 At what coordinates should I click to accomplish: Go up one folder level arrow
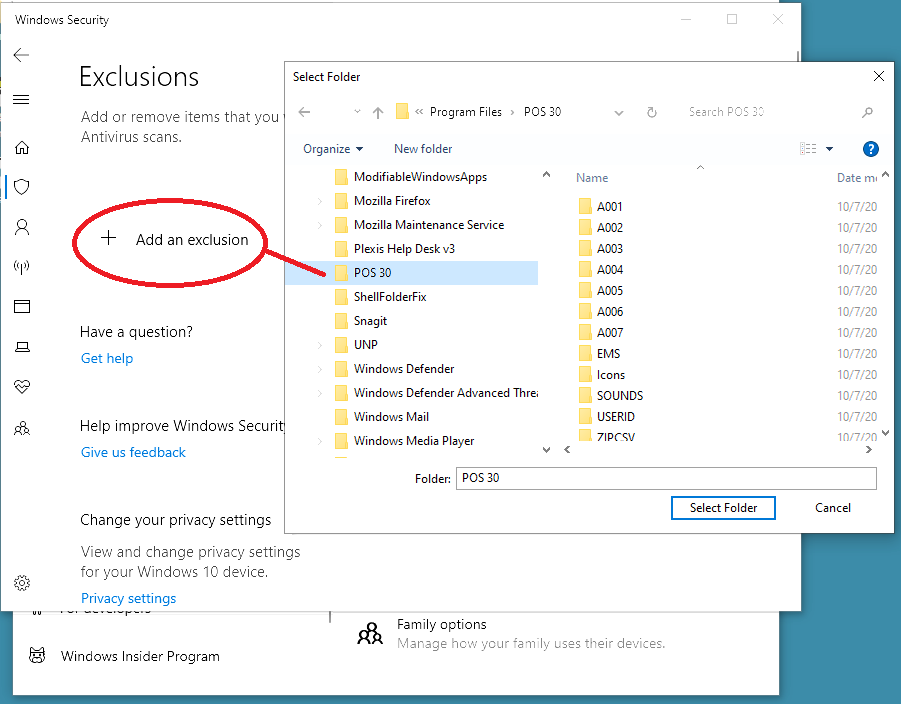click(377, 112)
